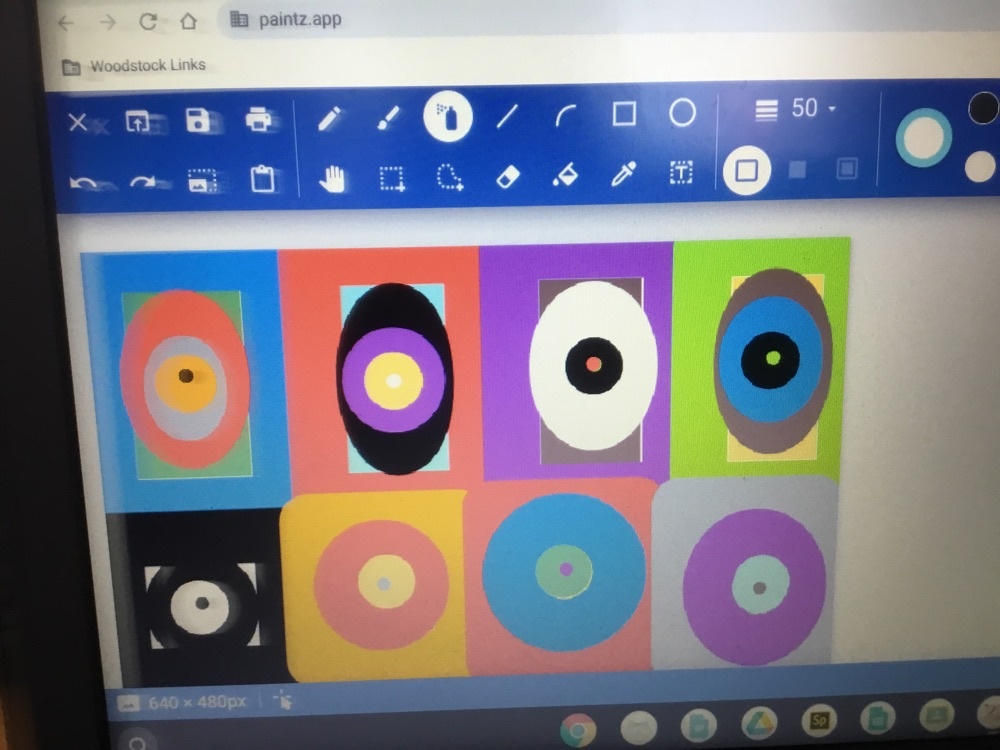Select the straight Line tool

[507, 116]
